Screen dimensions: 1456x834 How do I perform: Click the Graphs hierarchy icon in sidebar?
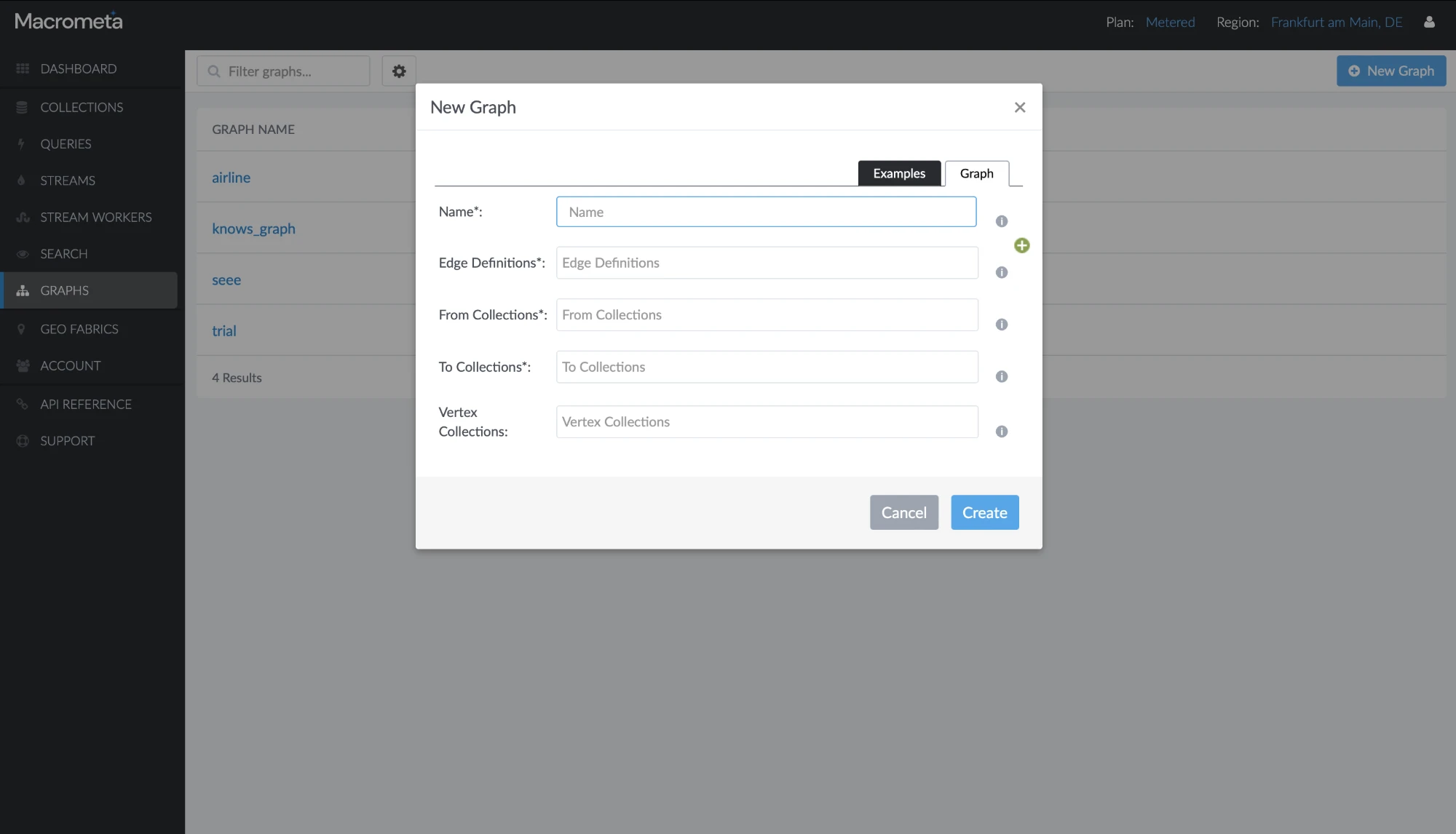(23, 290)
